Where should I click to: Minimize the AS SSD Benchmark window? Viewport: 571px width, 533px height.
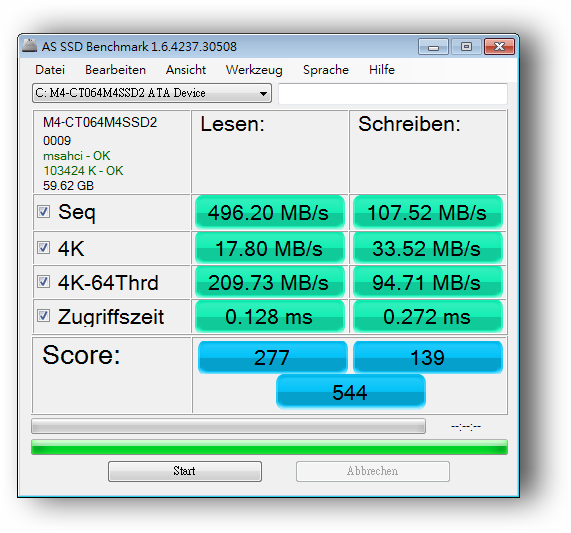coord(433,47)
